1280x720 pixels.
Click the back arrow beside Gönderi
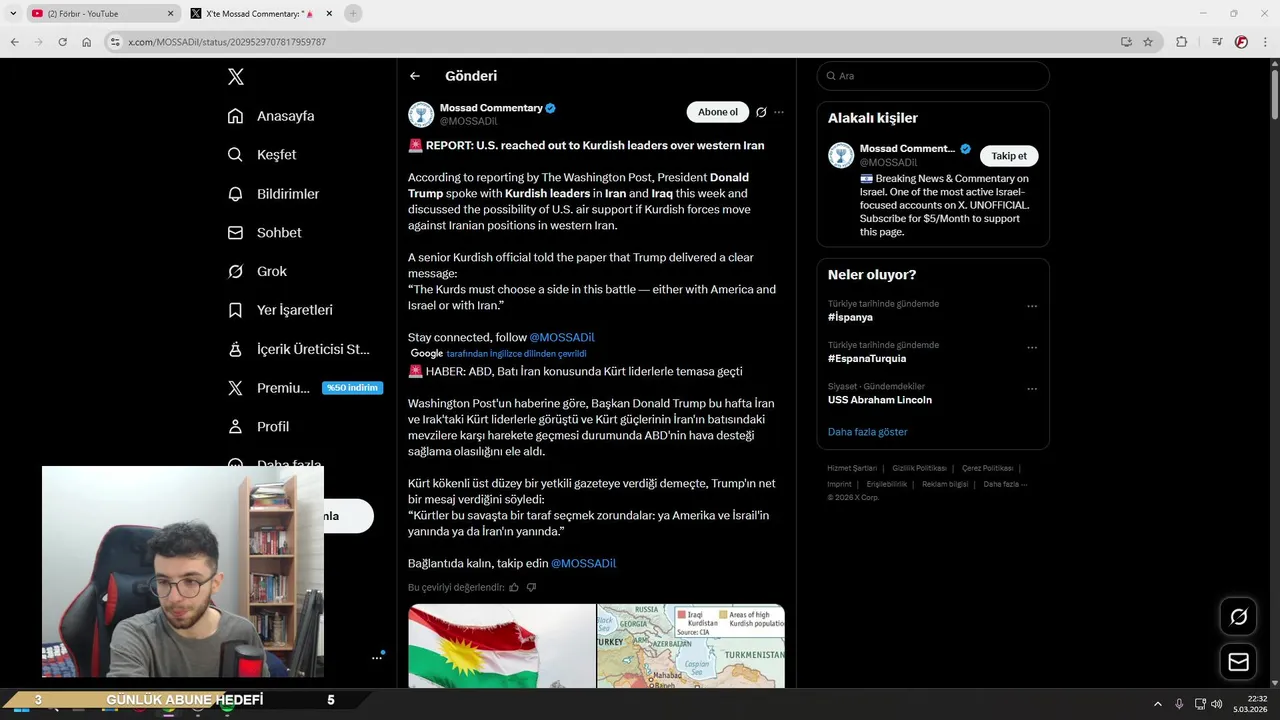click(415, 76)
